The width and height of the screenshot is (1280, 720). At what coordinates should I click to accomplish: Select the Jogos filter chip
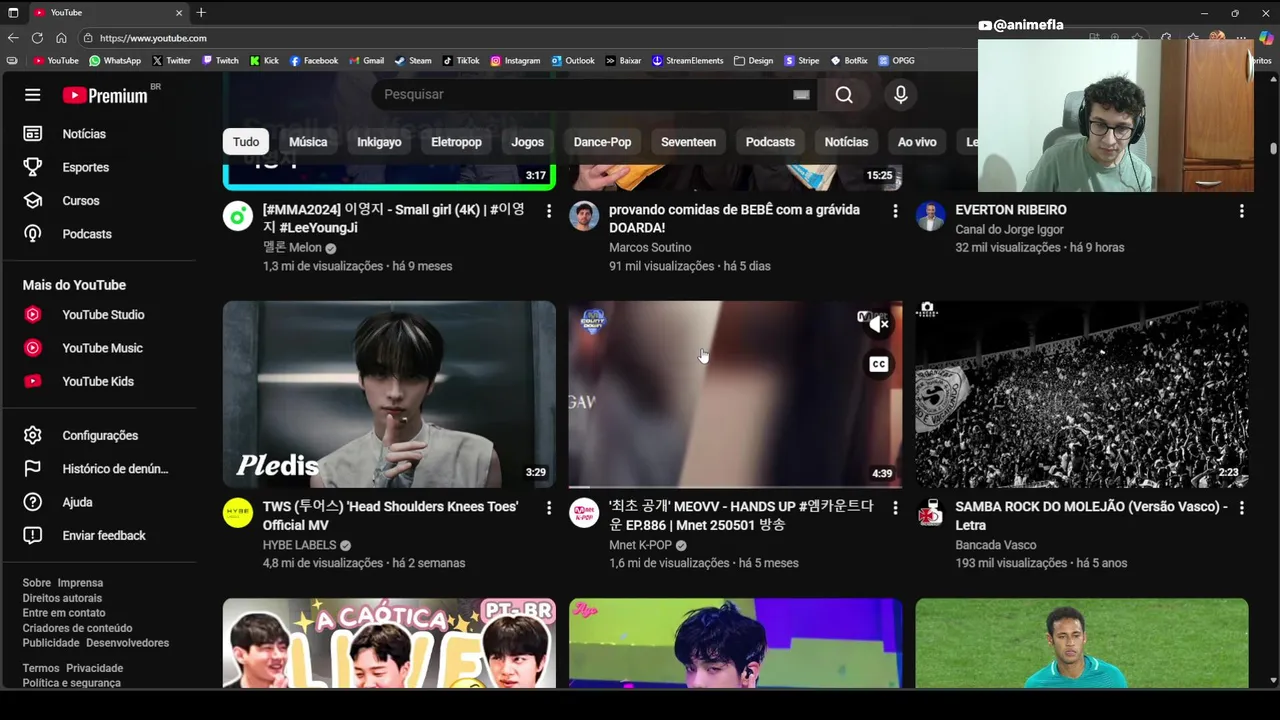click(527, 142)
